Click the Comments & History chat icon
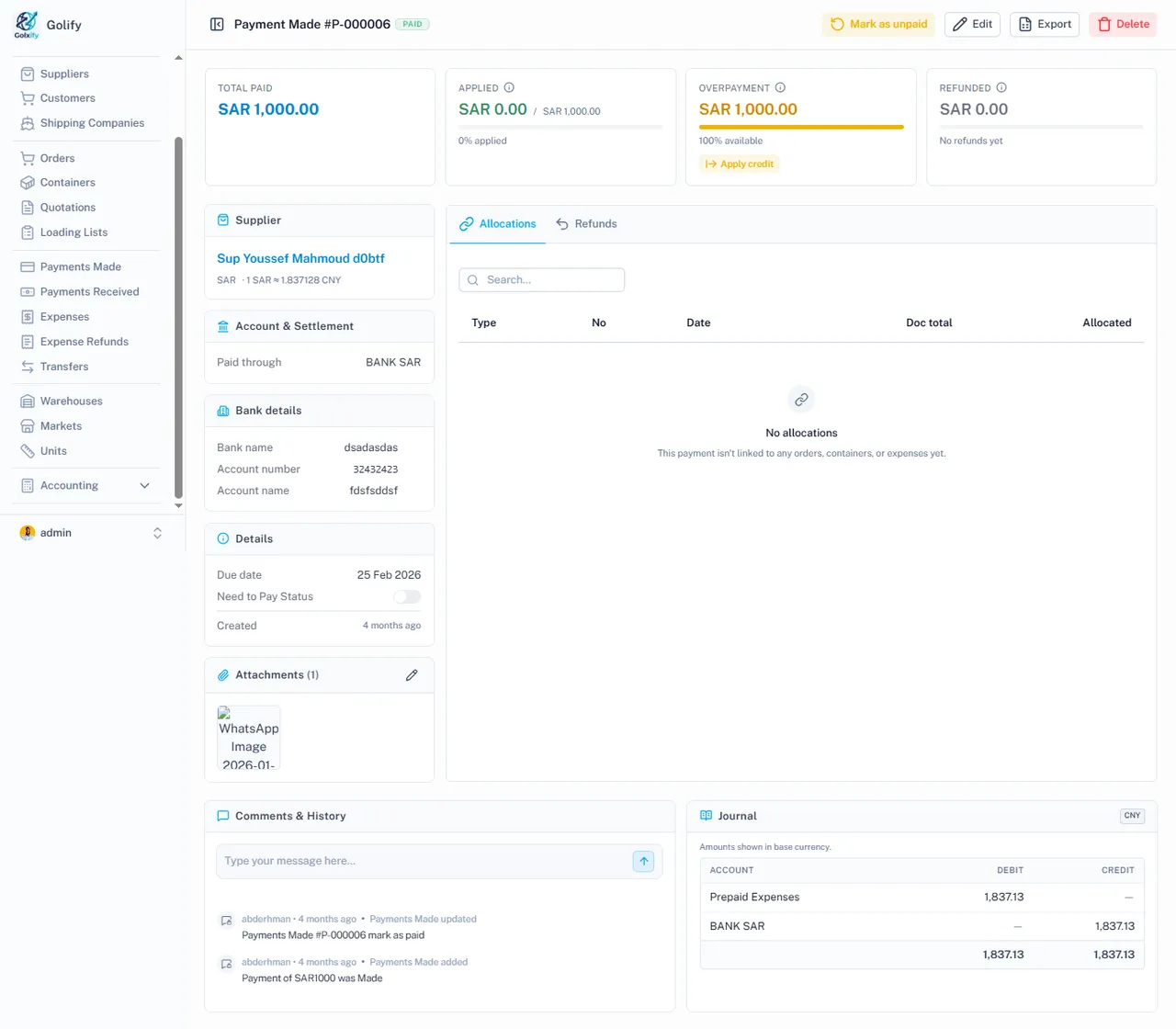 click(222, 816)
